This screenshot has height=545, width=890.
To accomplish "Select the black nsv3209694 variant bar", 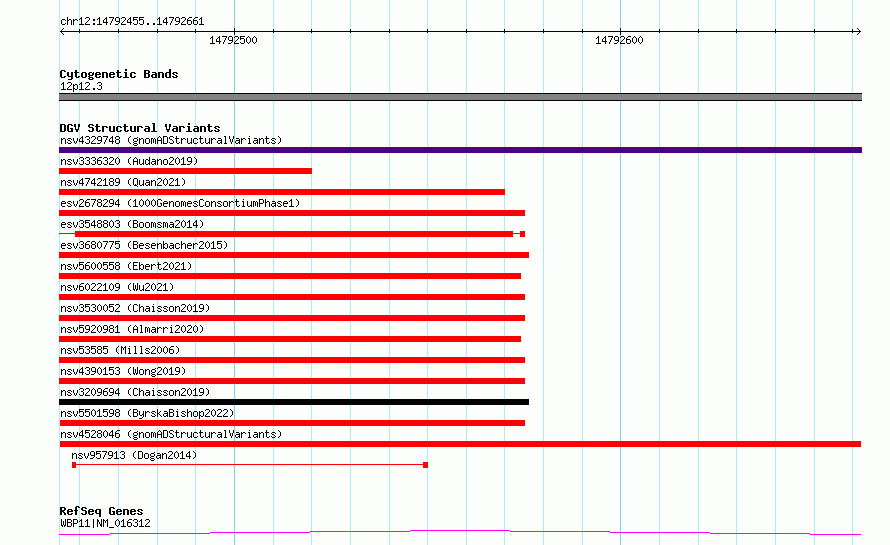I will (294, 402).
